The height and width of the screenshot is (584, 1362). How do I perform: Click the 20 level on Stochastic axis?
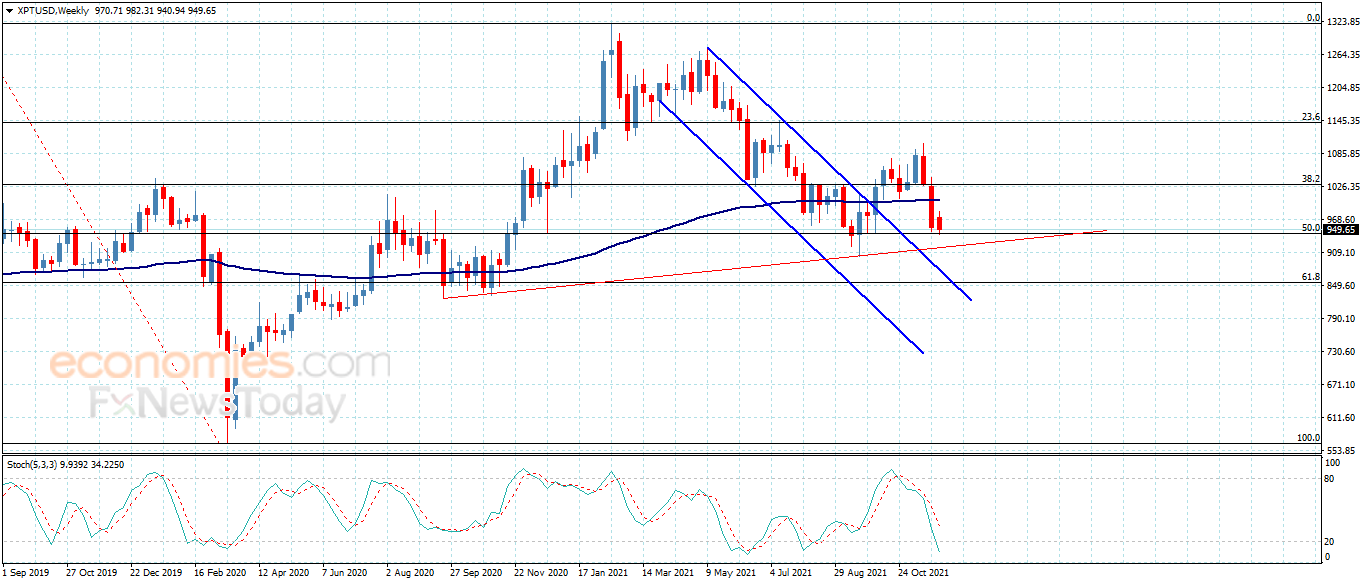(x=1331, y=541)
